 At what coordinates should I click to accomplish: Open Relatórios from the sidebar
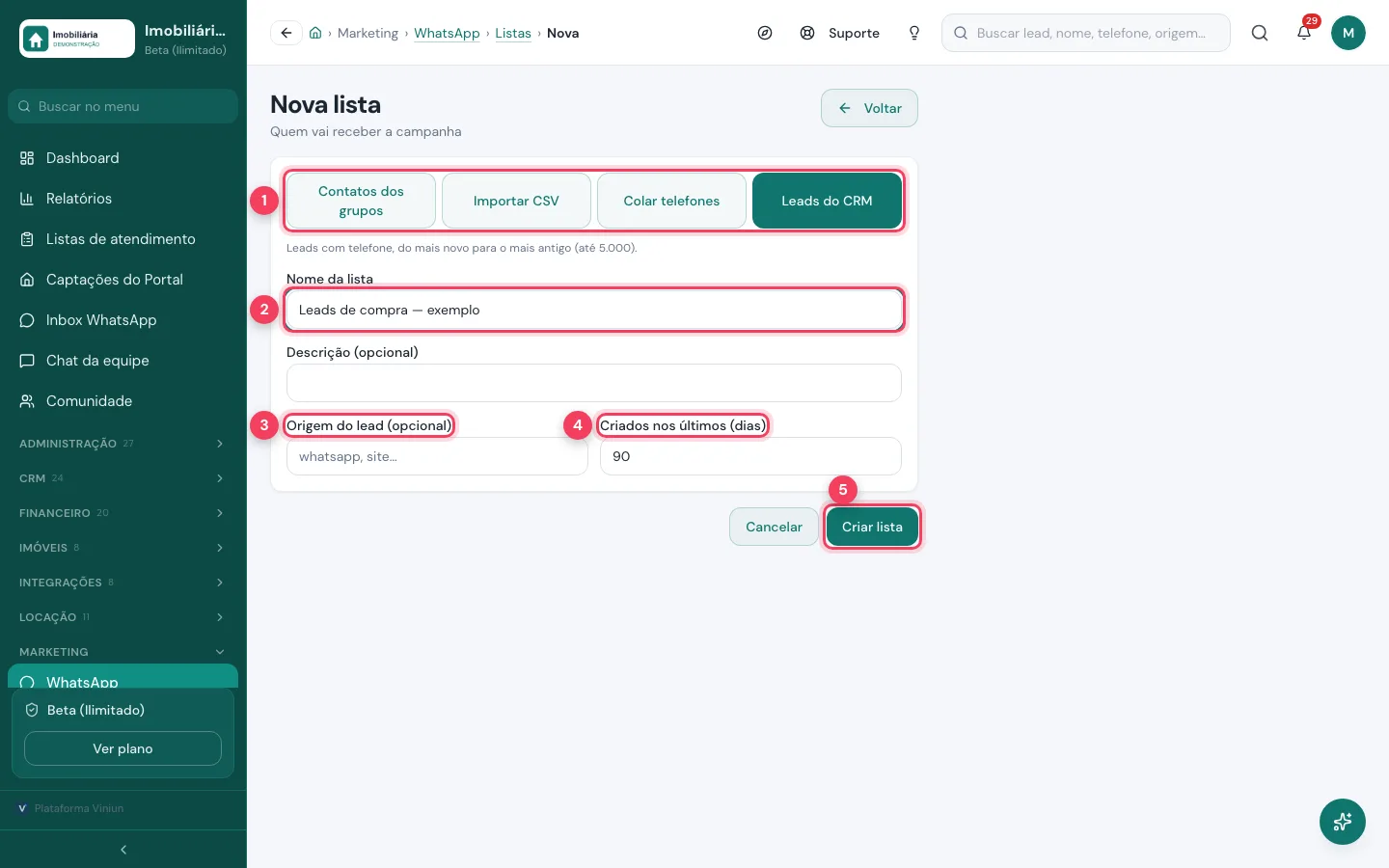coord(123,199)
